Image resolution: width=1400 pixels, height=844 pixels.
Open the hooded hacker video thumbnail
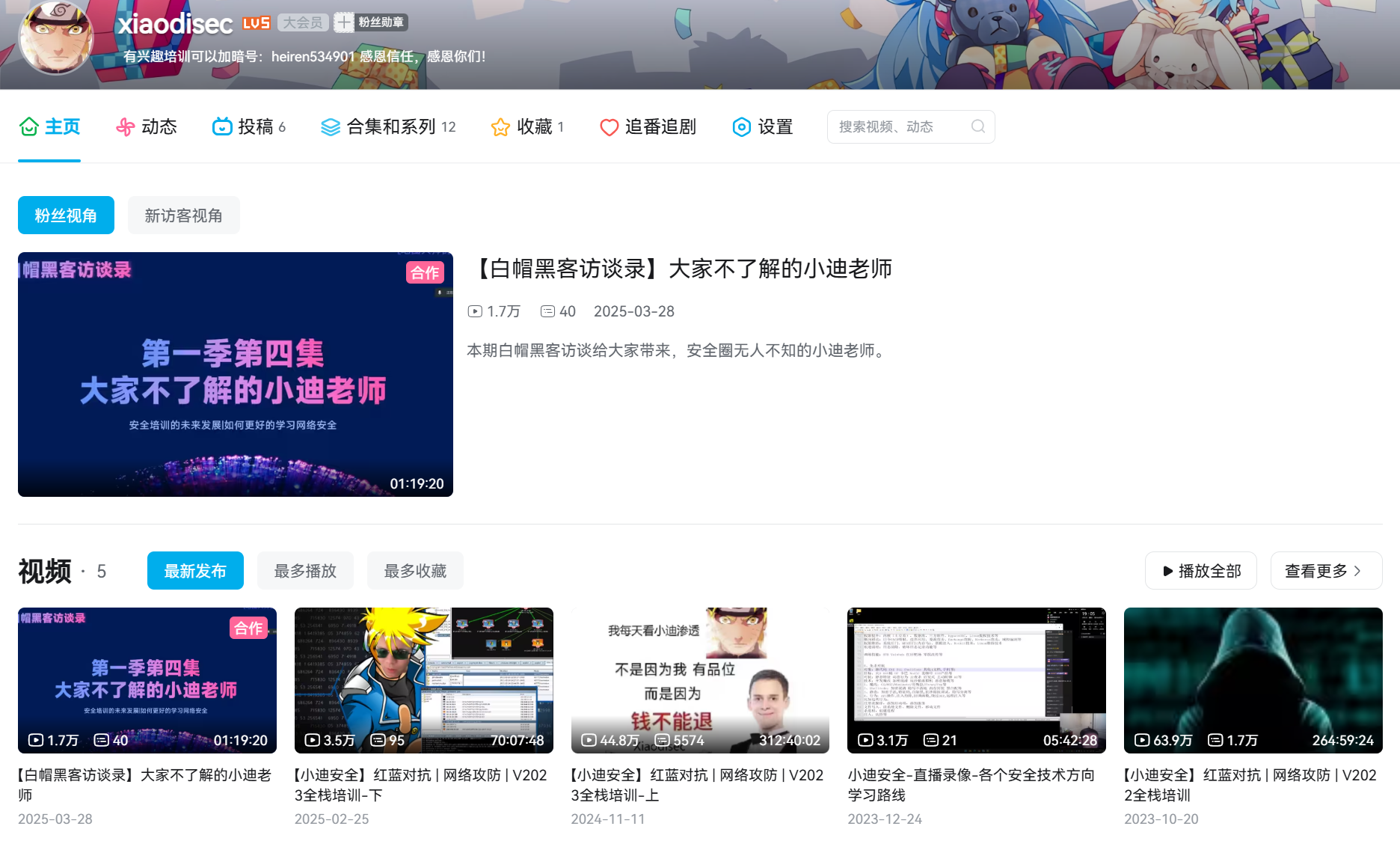(x=1253, y=679)
